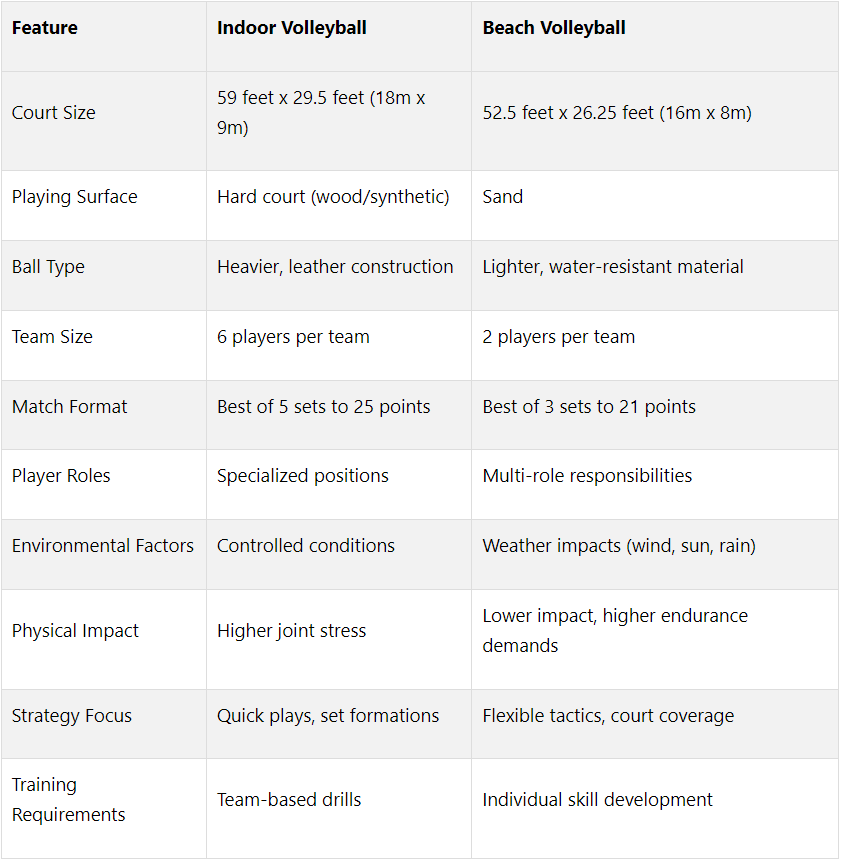
Task: Select the 'Indoor Volleyball' column header
Action: click(x=291, y=28)
